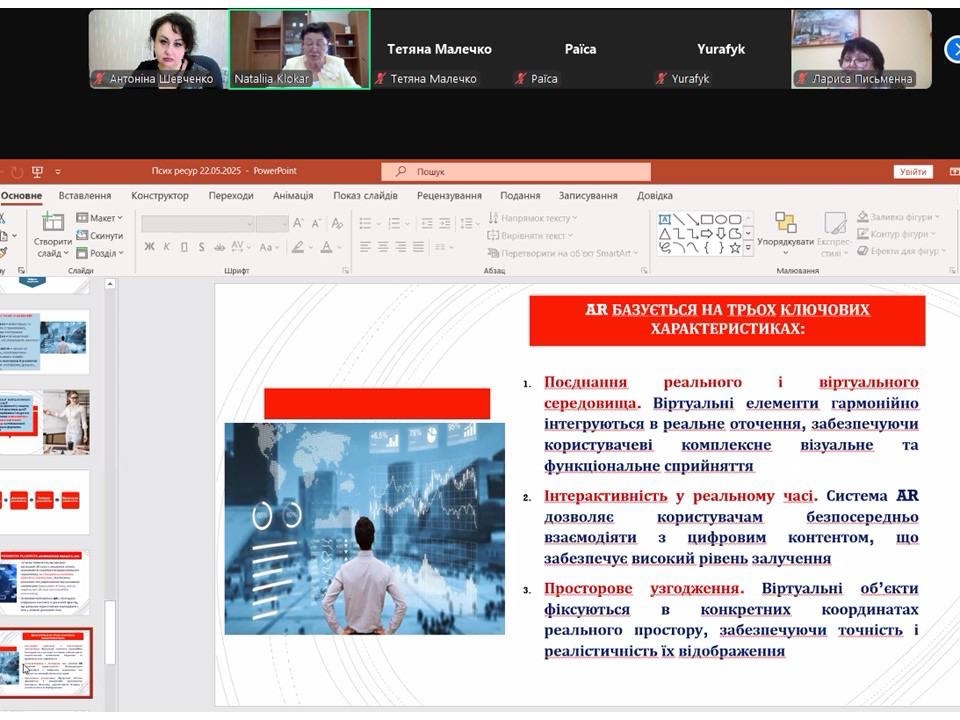The width and height of the screenshot is (960, 720).
Task: Open the line spacing dropdown
Action: tap(470, 223)
